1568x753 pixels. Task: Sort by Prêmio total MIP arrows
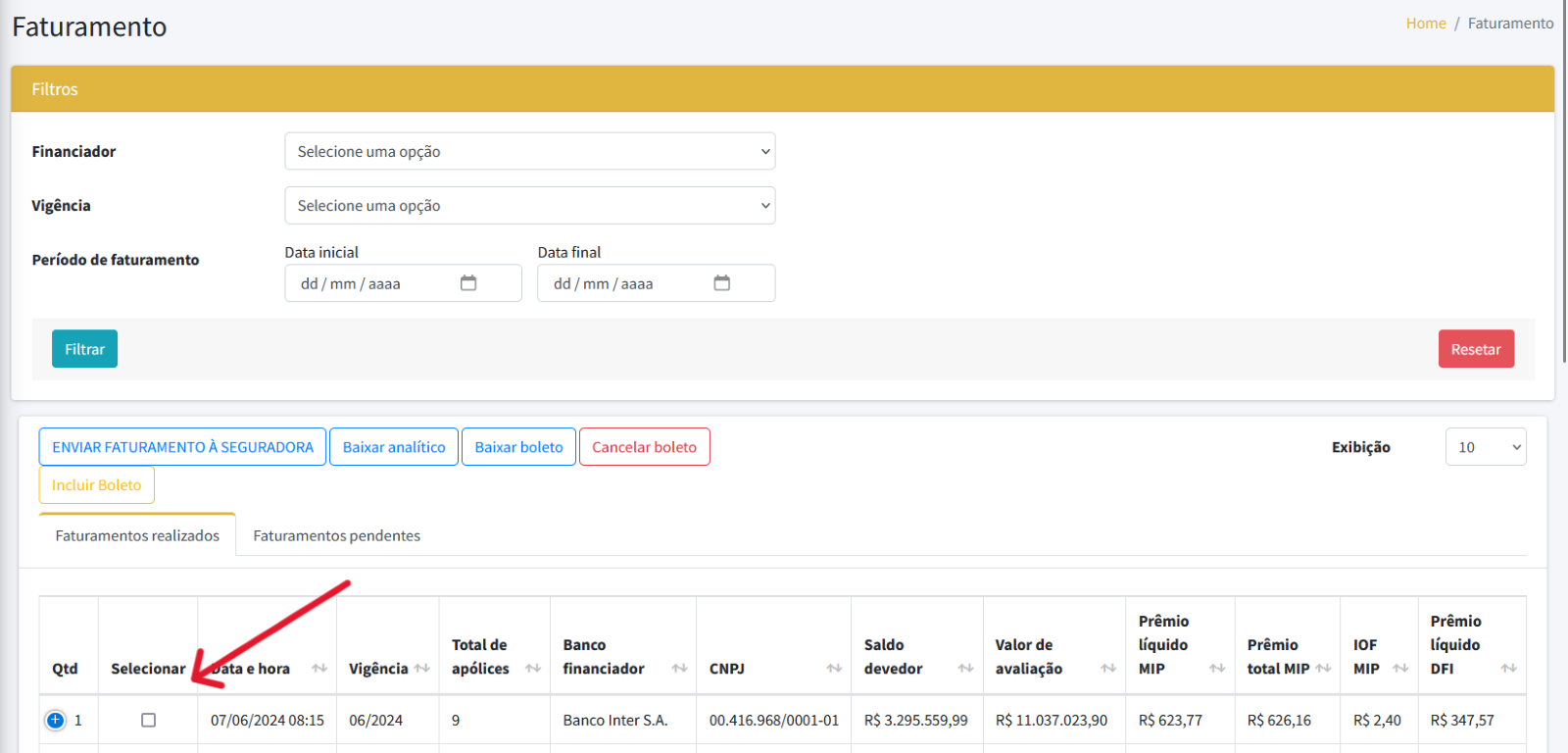[1324, 669]
